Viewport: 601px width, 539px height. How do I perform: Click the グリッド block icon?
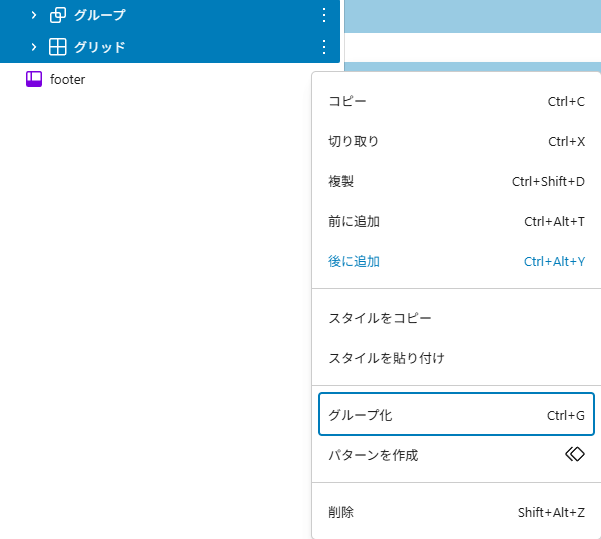[x=58, y=47]
